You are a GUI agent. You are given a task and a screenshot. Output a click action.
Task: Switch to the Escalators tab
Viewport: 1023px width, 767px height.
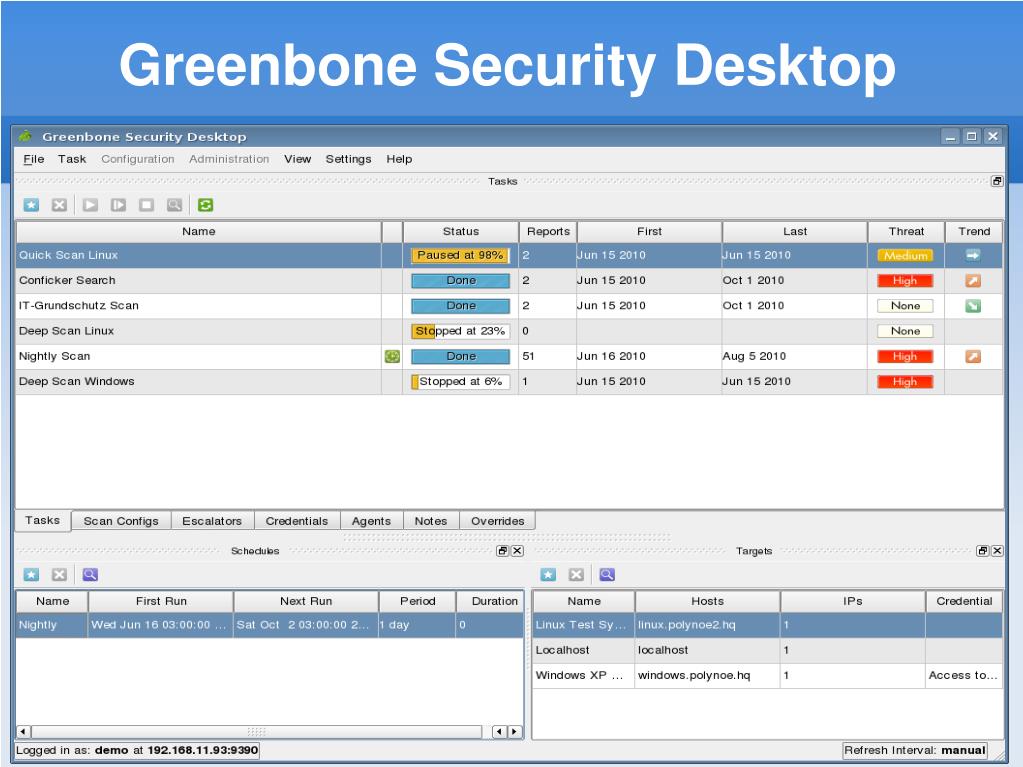coord(212,521)
